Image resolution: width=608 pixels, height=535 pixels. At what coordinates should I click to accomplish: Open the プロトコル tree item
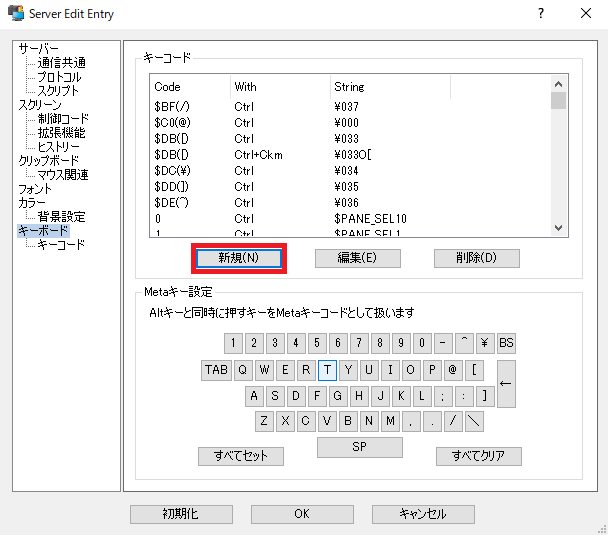coord(59,76)
